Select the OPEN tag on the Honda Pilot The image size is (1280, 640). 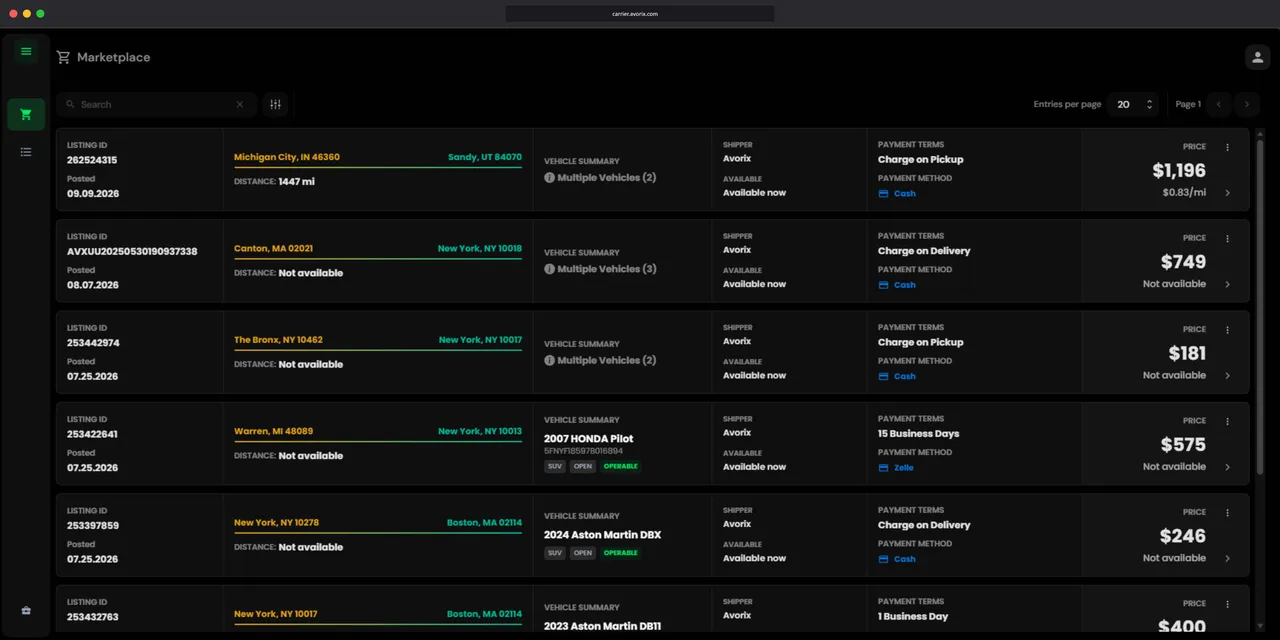click(x=583, y=466)
